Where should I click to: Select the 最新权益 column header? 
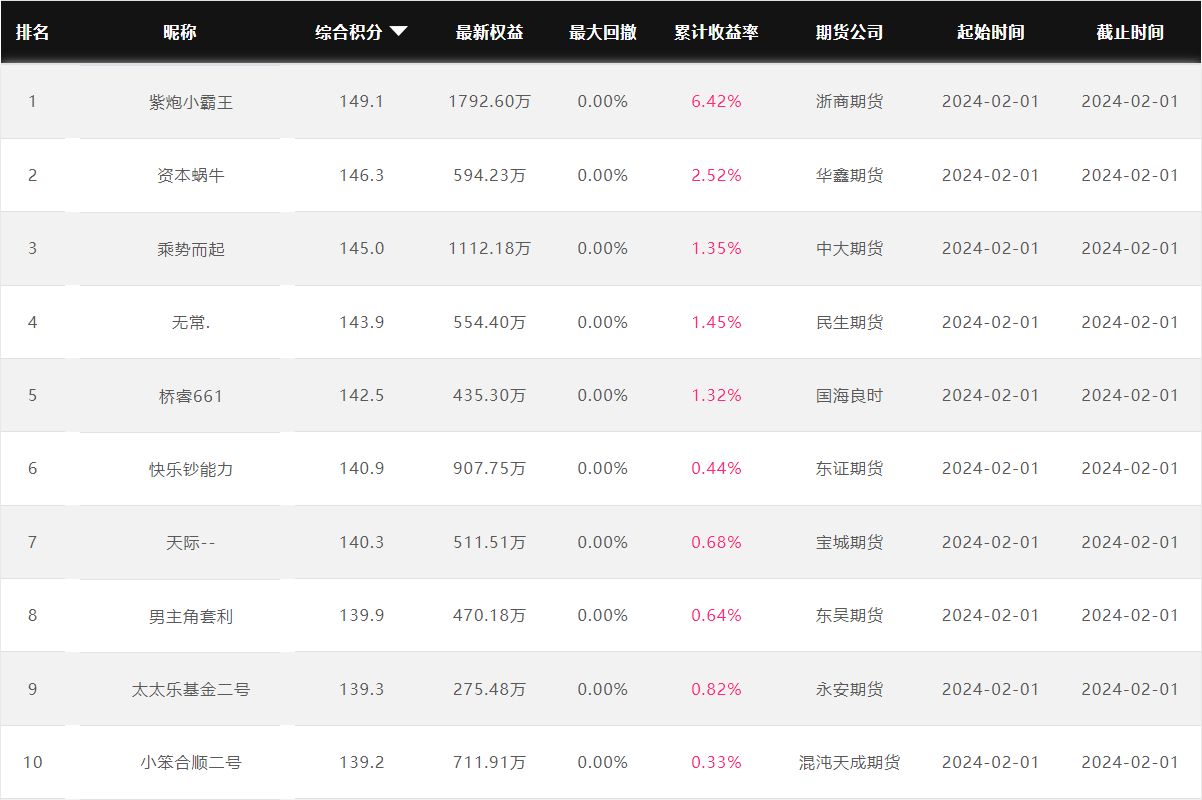[x=489, y=32]
